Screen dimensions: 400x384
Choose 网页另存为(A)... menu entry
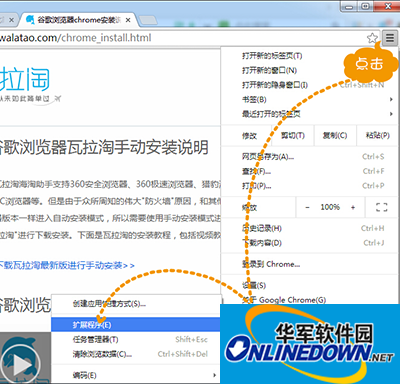pyautogui.click(x=309, y=157)
